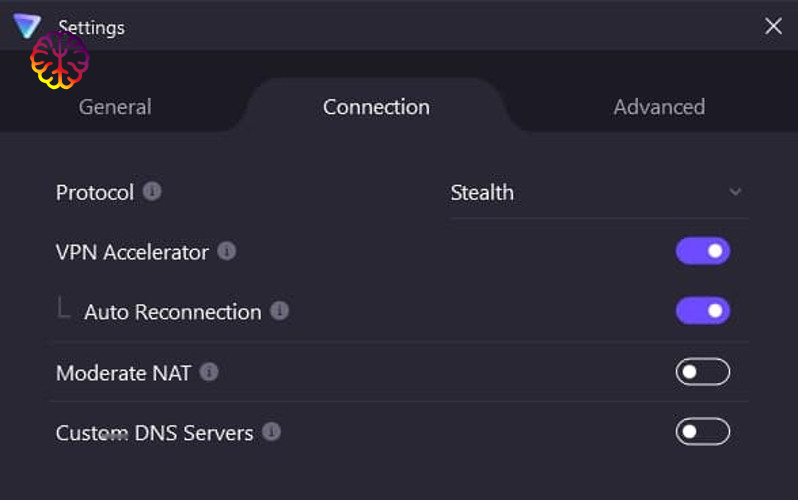Click the colorful brain watermark icon

[x=60, y=60]
